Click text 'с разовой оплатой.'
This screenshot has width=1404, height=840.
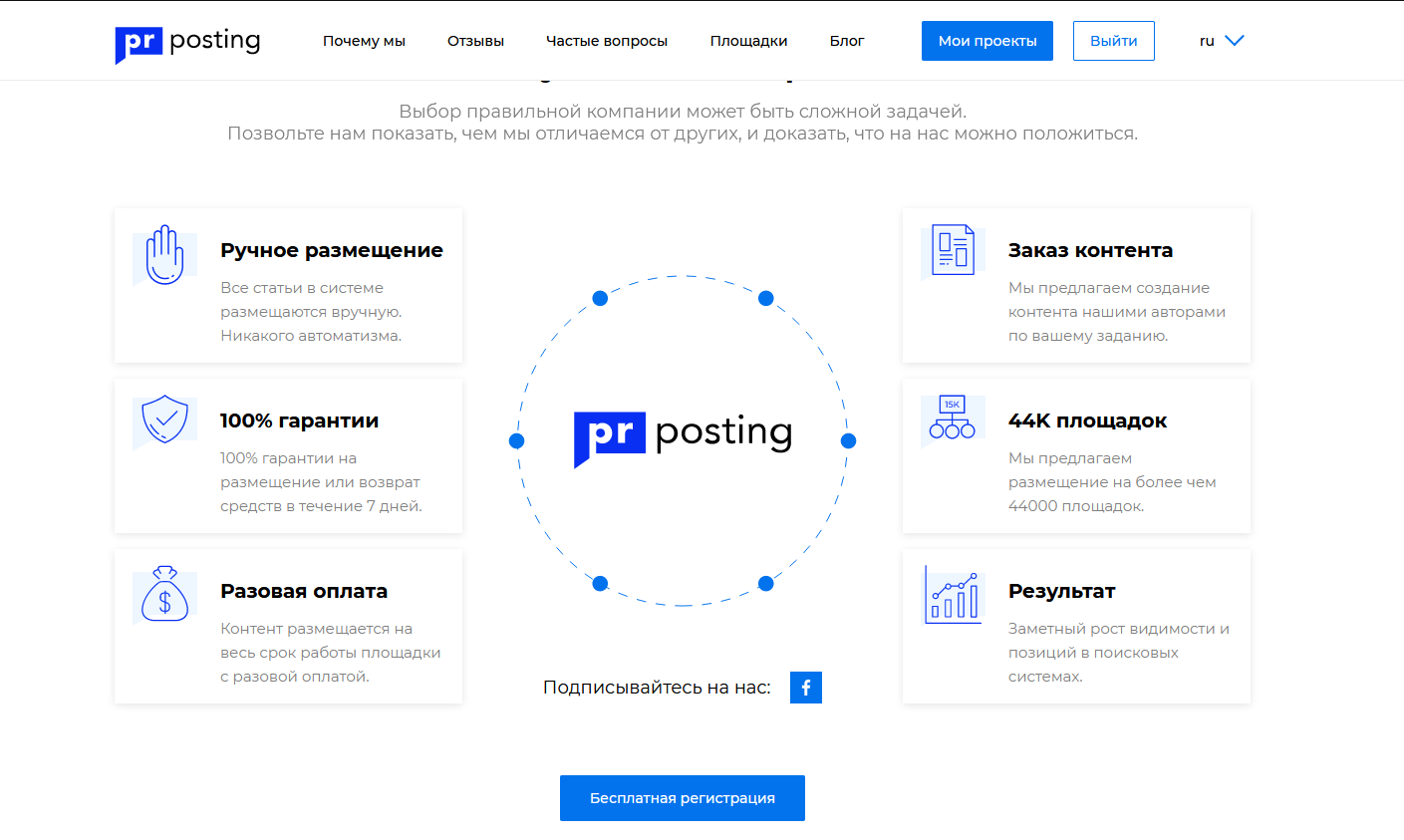coord(295,677)
